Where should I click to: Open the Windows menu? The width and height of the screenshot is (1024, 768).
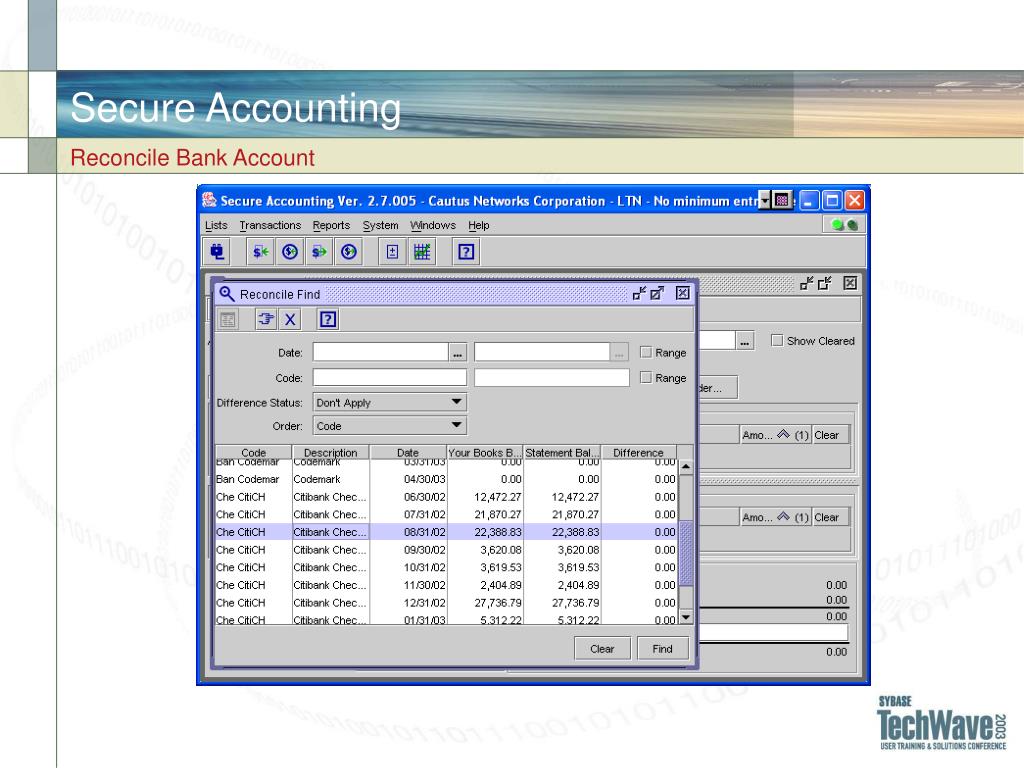coord(432,225)
